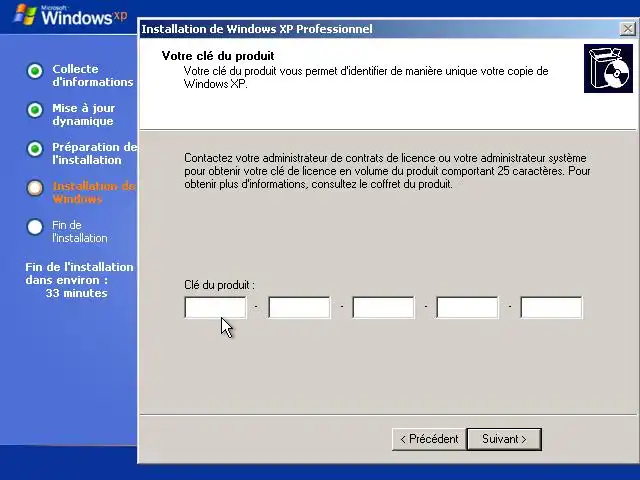Click the '33 minutes' remaining time text
This screenshot has width=640, height=480.
click(x=76, y=293)
